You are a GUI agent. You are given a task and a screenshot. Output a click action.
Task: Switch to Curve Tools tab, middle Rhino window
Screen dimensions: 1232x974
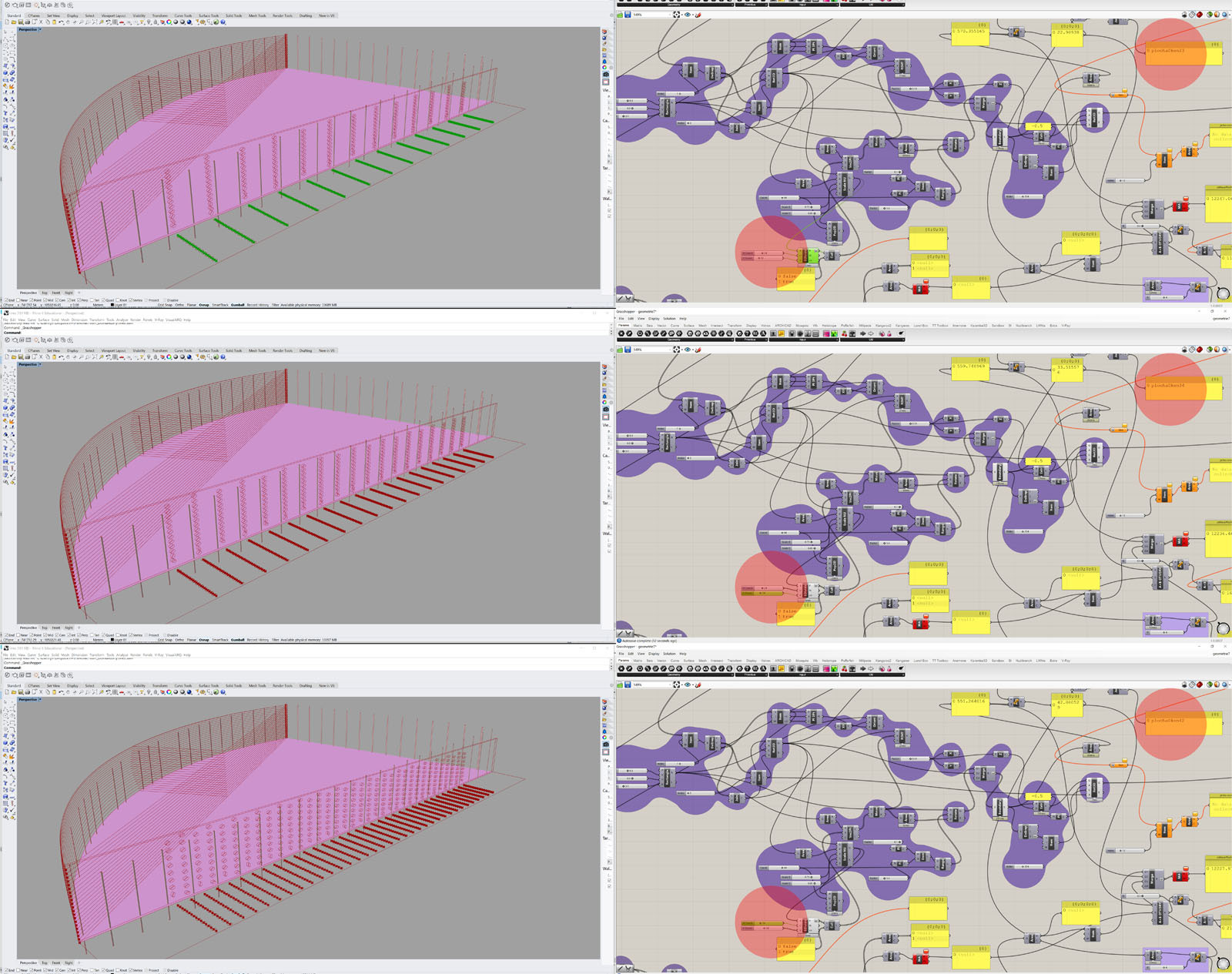[x=183, y=350]
